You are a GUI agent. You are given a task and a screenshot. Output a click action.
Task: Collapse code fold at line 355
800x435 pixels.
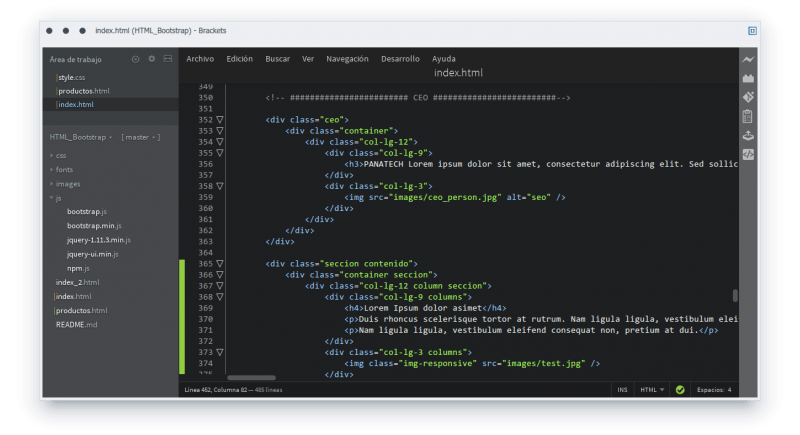point(220,153)
